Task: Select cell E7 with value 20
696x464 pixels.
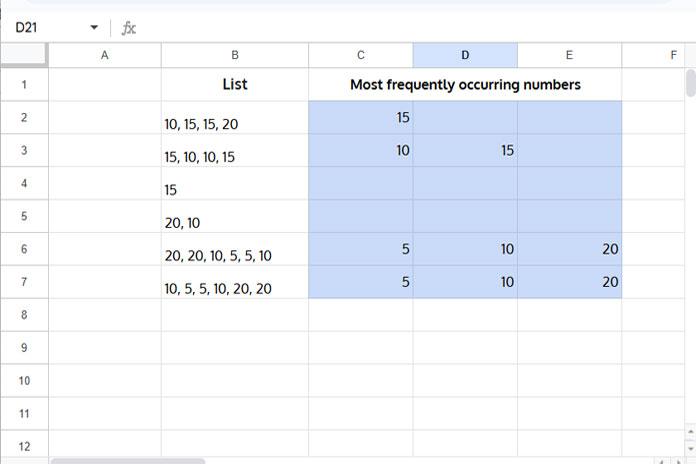Action: (569, 283)
